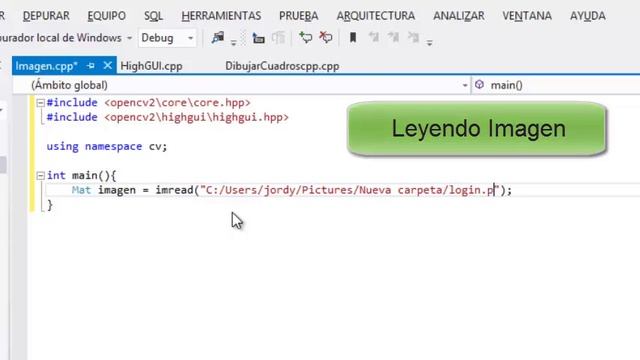Select the Imagen.cpp tab

pyautogui.click(x=47, y=66)
